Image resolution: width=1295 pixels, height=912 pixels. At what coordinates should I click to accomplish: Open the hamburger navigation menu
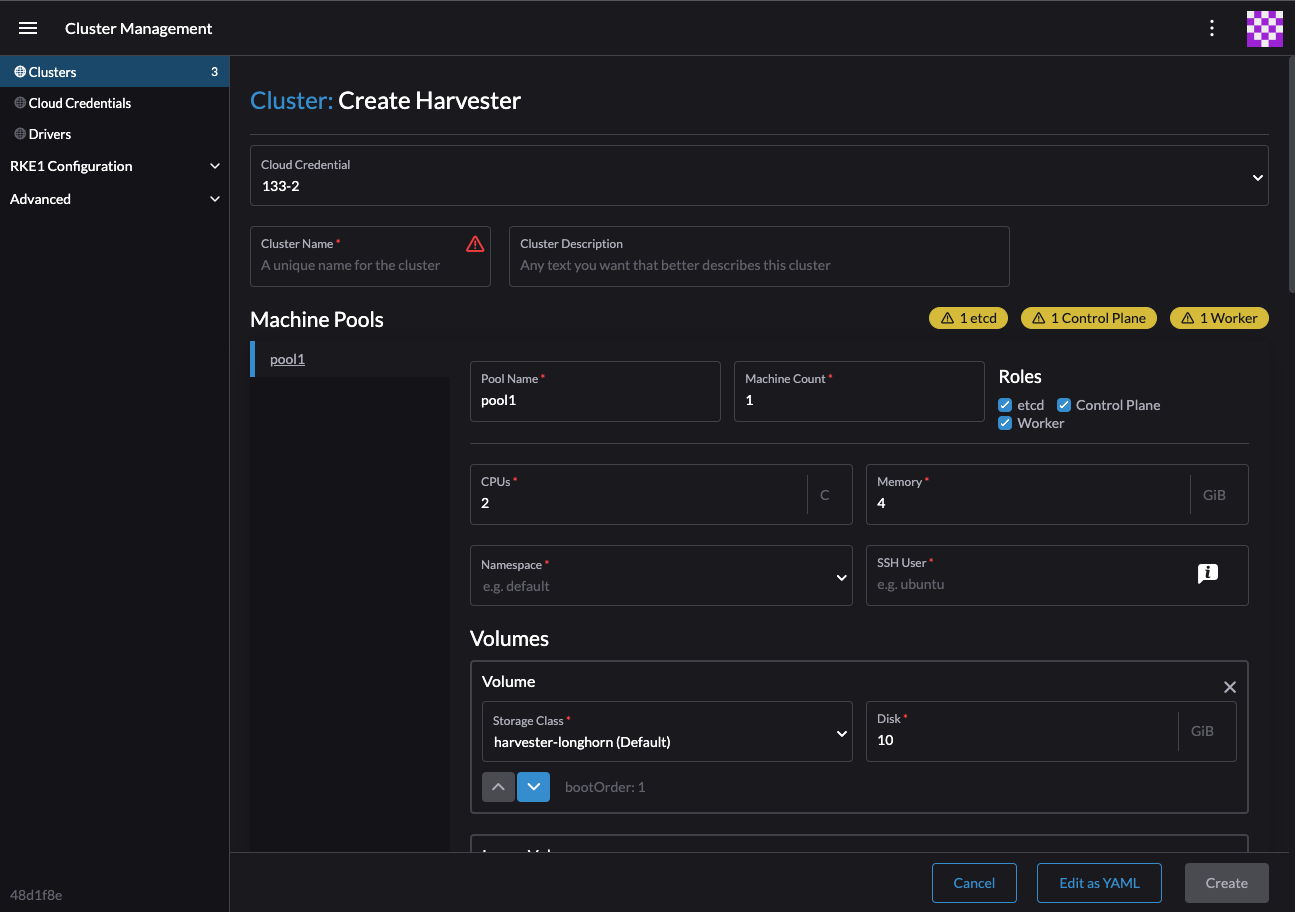tap(27, 28)
